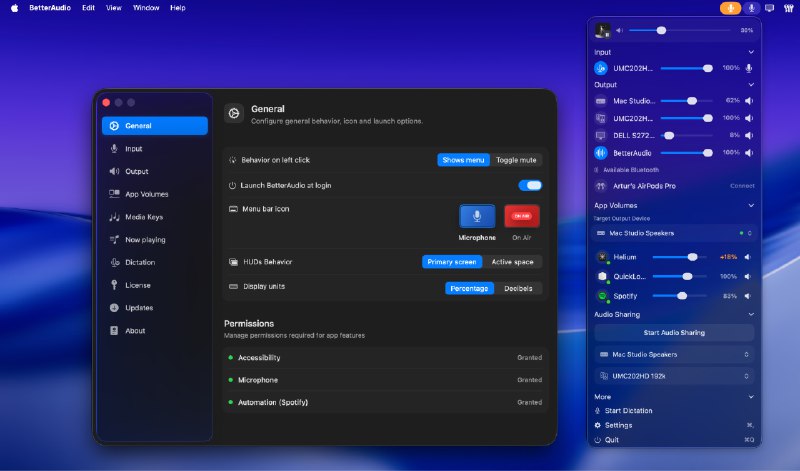This screenshot has height=471, width=800.
Task: Open Target Output Device Mac Studio Speakers dropdown
Action: (674, 233)
